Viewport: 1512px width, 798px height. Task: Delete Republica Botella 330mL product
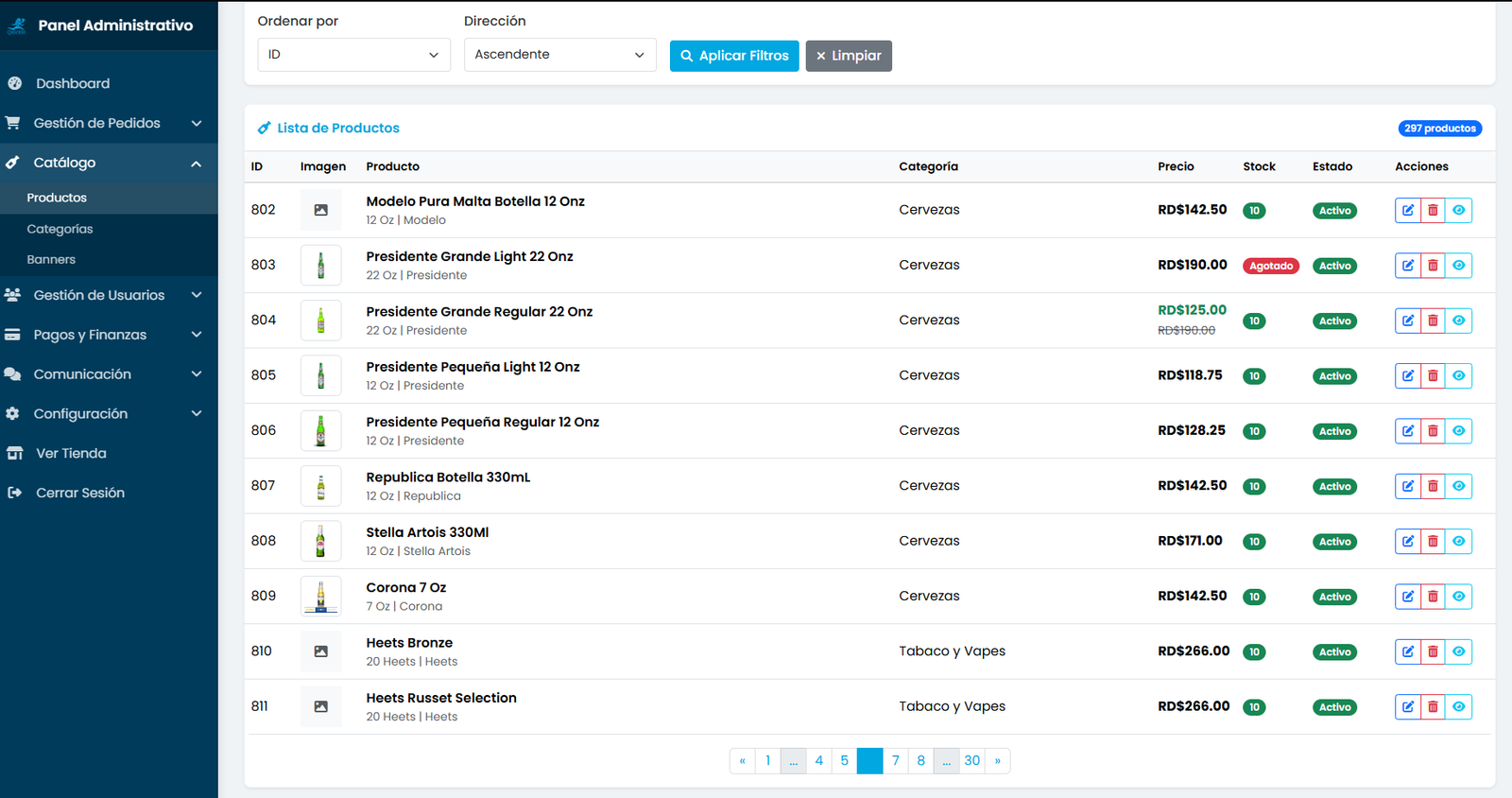(1433, 486)
